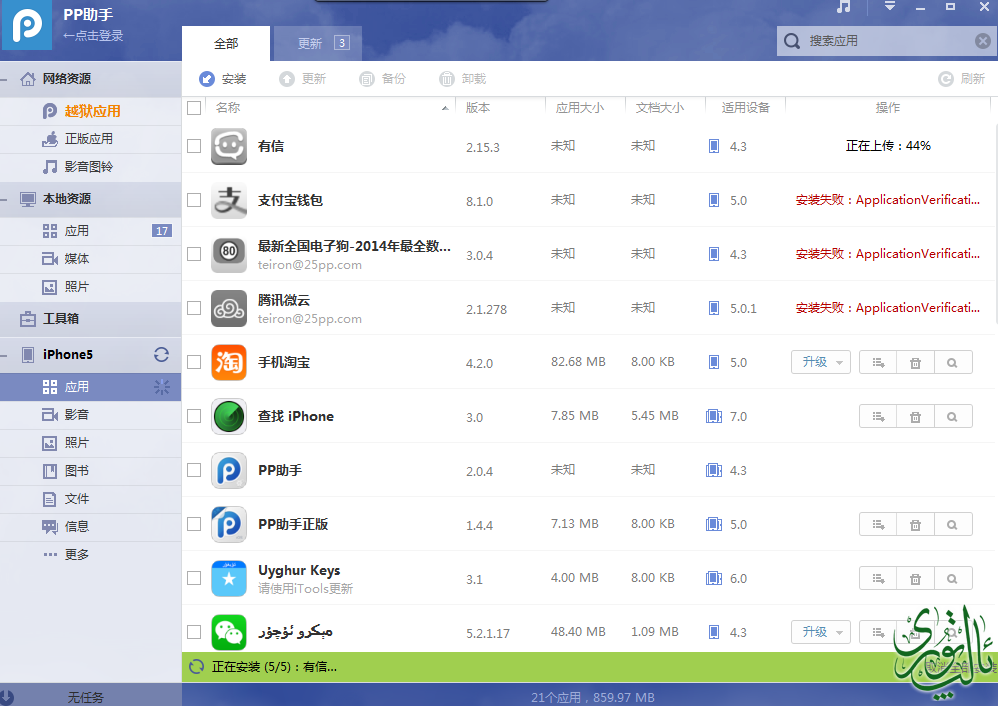Viewport: 998px width, 706px height.
Task: Open 影音图铃 in the sidebar
Action: [x=90, y=167]
